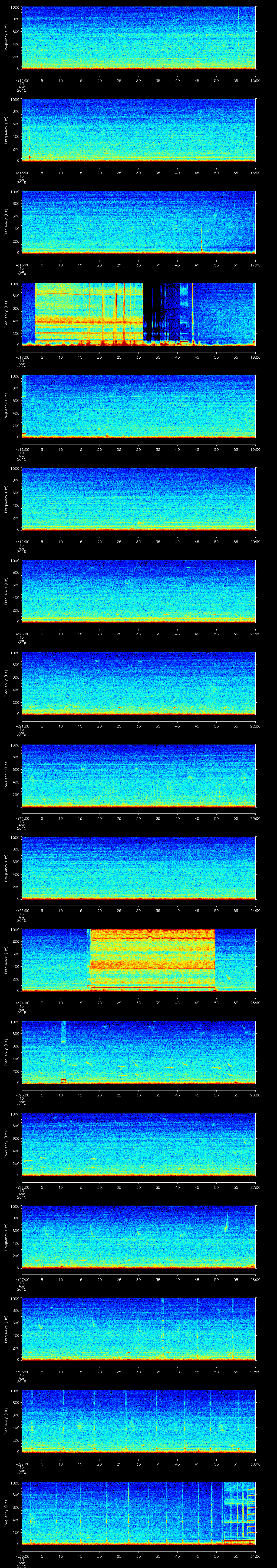The width and height of the screenshot is (277, 1568).
Task: Click the Frequency (Hz) axis label of the 4:14:00 panel
Action: pos(6,38)
